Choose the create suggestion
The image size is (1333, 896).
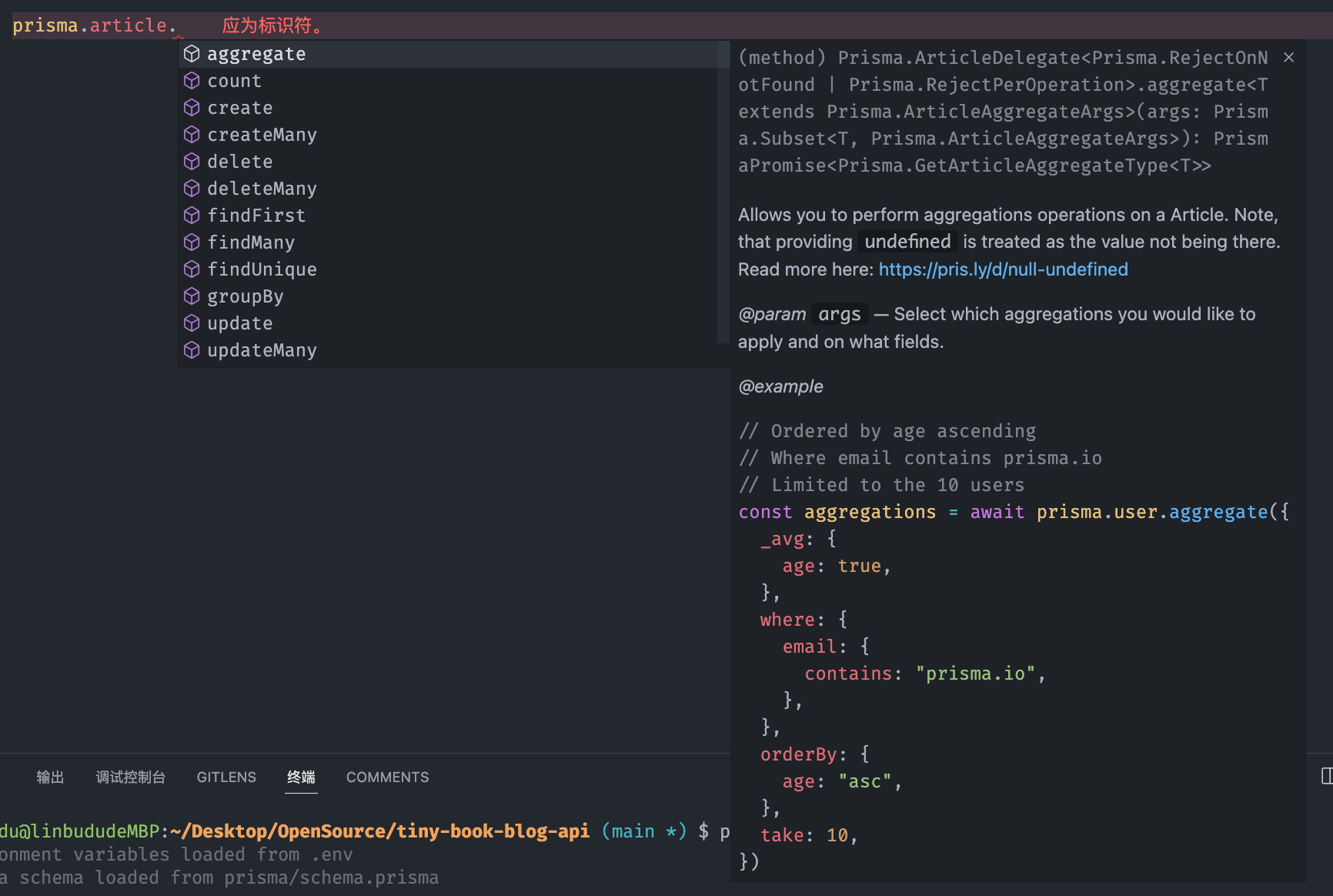click(x=240, y=108)
